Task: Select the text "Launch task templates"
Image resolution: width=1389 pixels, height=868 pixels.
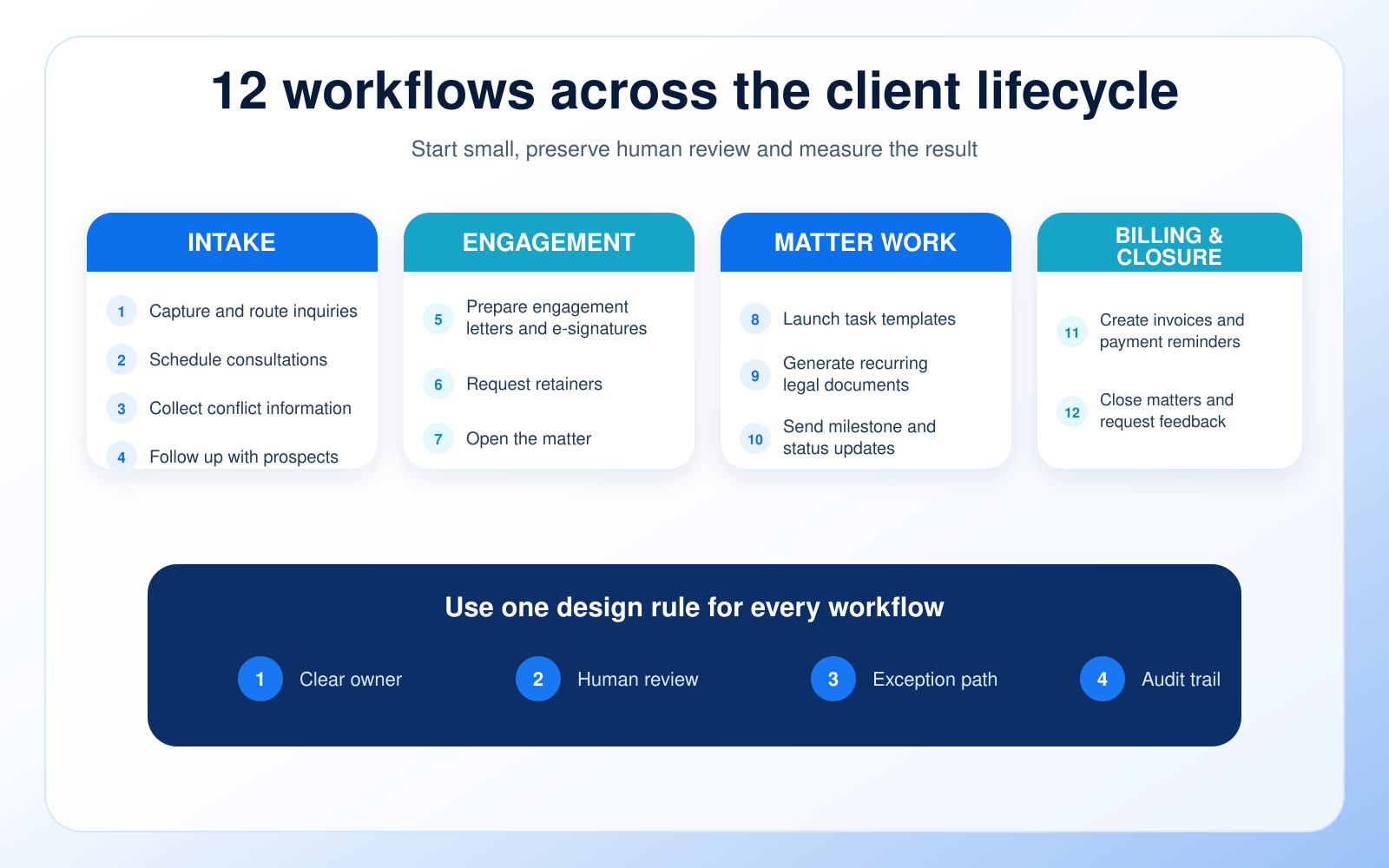Action: [x=869, y=319]
